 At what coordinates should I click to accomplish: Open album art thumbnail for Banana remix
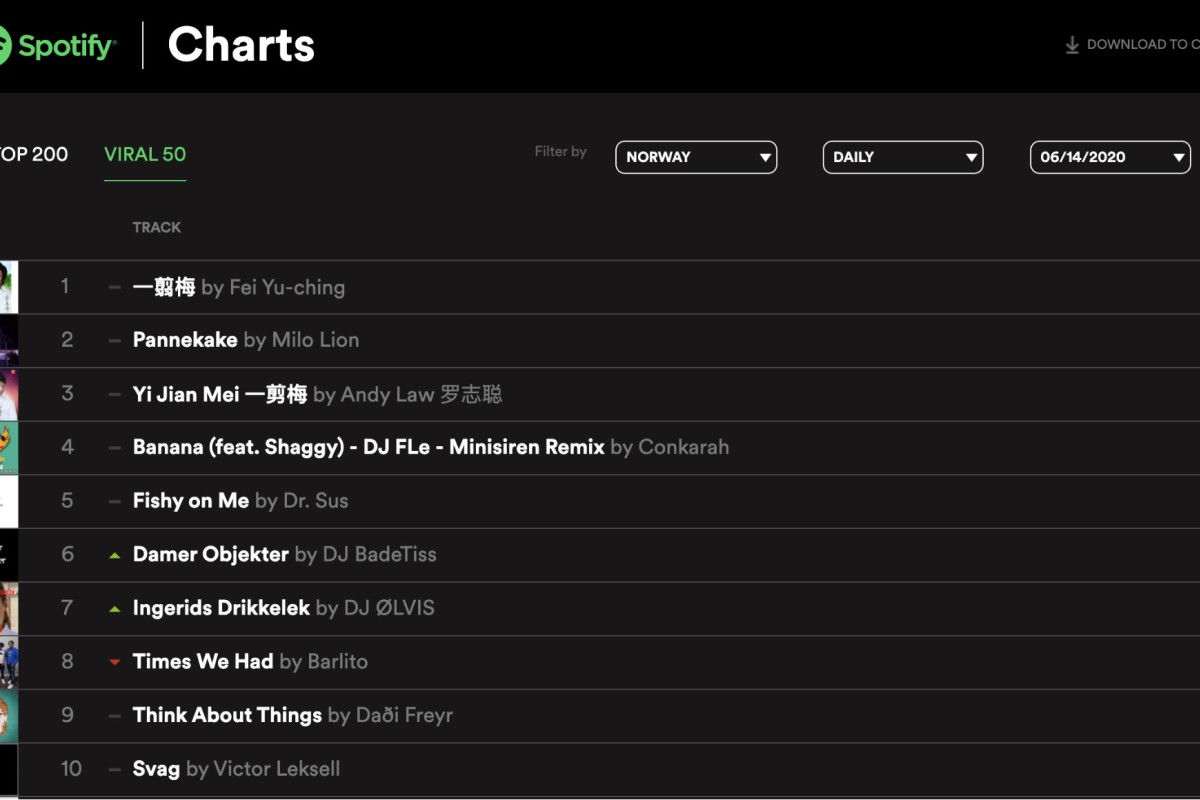pyautogui.click(x=9, y=448)
